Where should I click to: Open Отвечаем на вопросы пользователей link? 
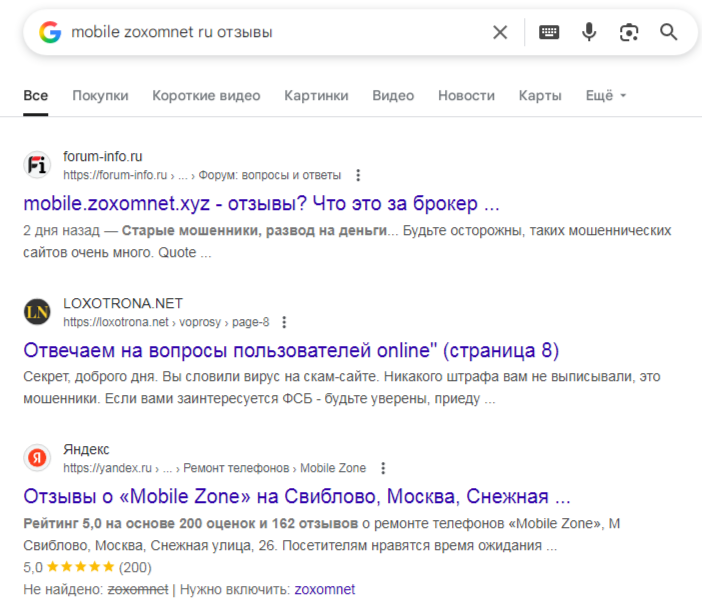(291, 350)
